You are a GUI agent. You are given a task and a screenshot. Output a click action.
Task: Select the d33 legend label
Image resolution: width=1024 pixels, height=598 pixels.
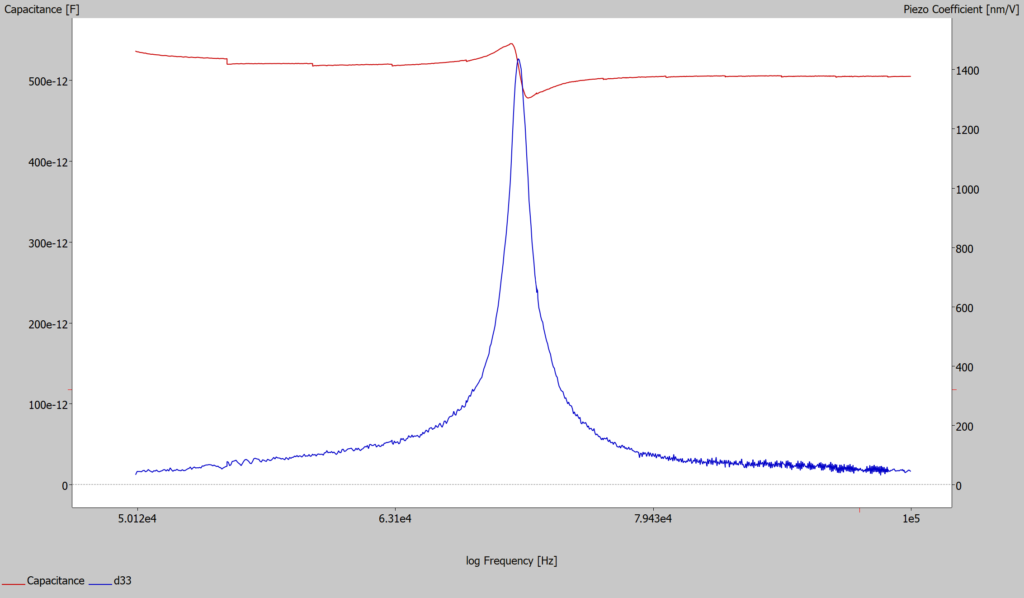tap(122, 581)
